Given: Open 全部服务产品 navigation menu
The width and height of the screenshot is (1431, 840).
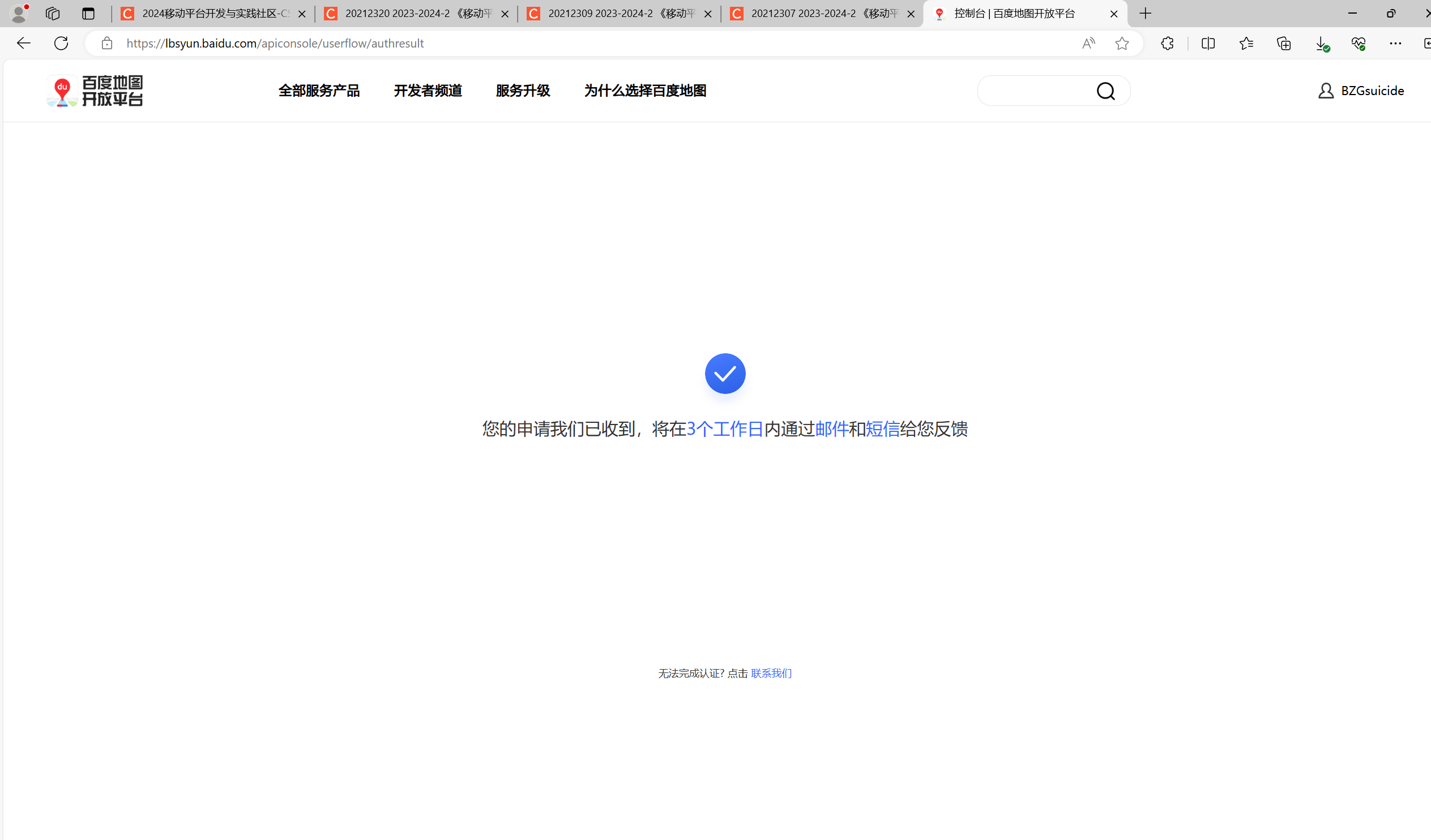Looking at the screenshot, I should (x=319, y=91).
